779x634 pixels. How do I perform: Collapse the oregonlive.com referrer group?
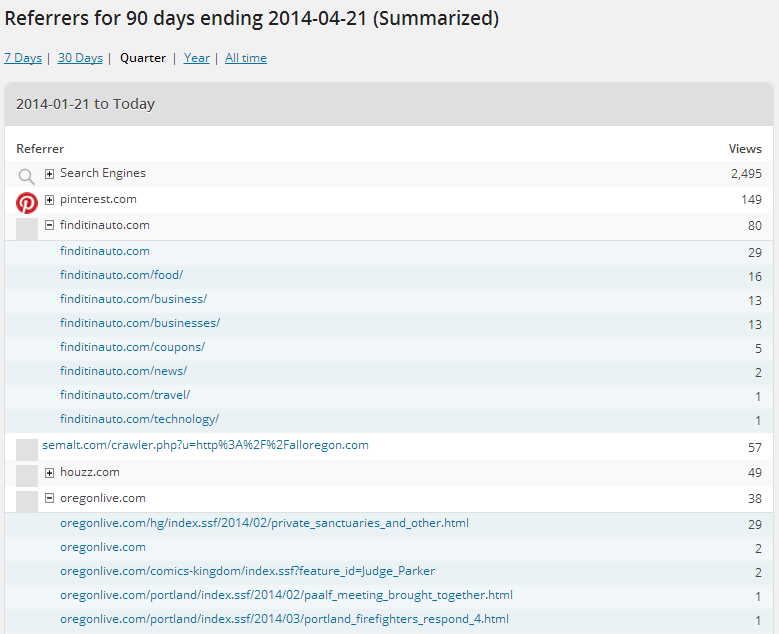coord(49,498)
